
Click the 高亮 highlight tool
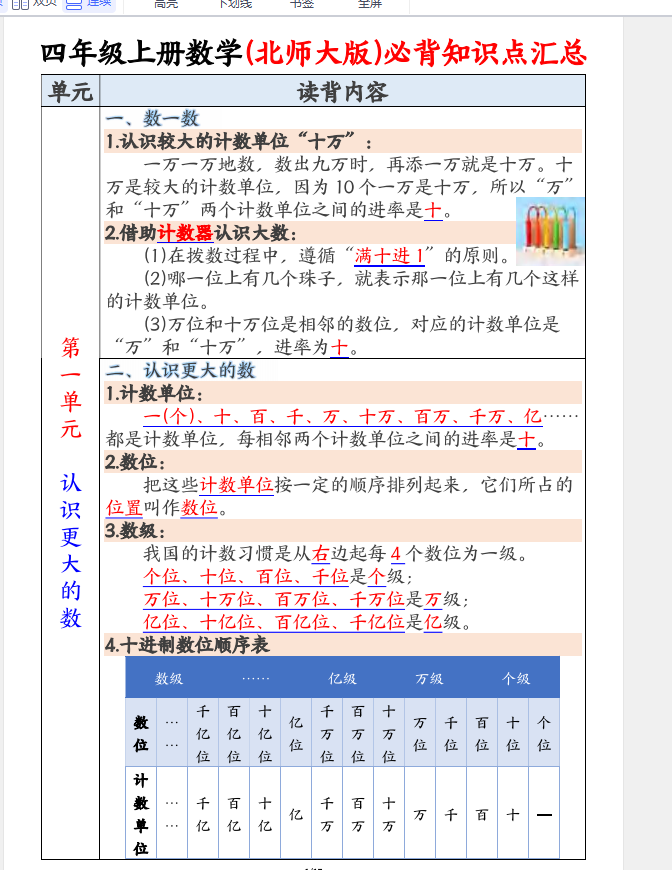coord(167,4)
